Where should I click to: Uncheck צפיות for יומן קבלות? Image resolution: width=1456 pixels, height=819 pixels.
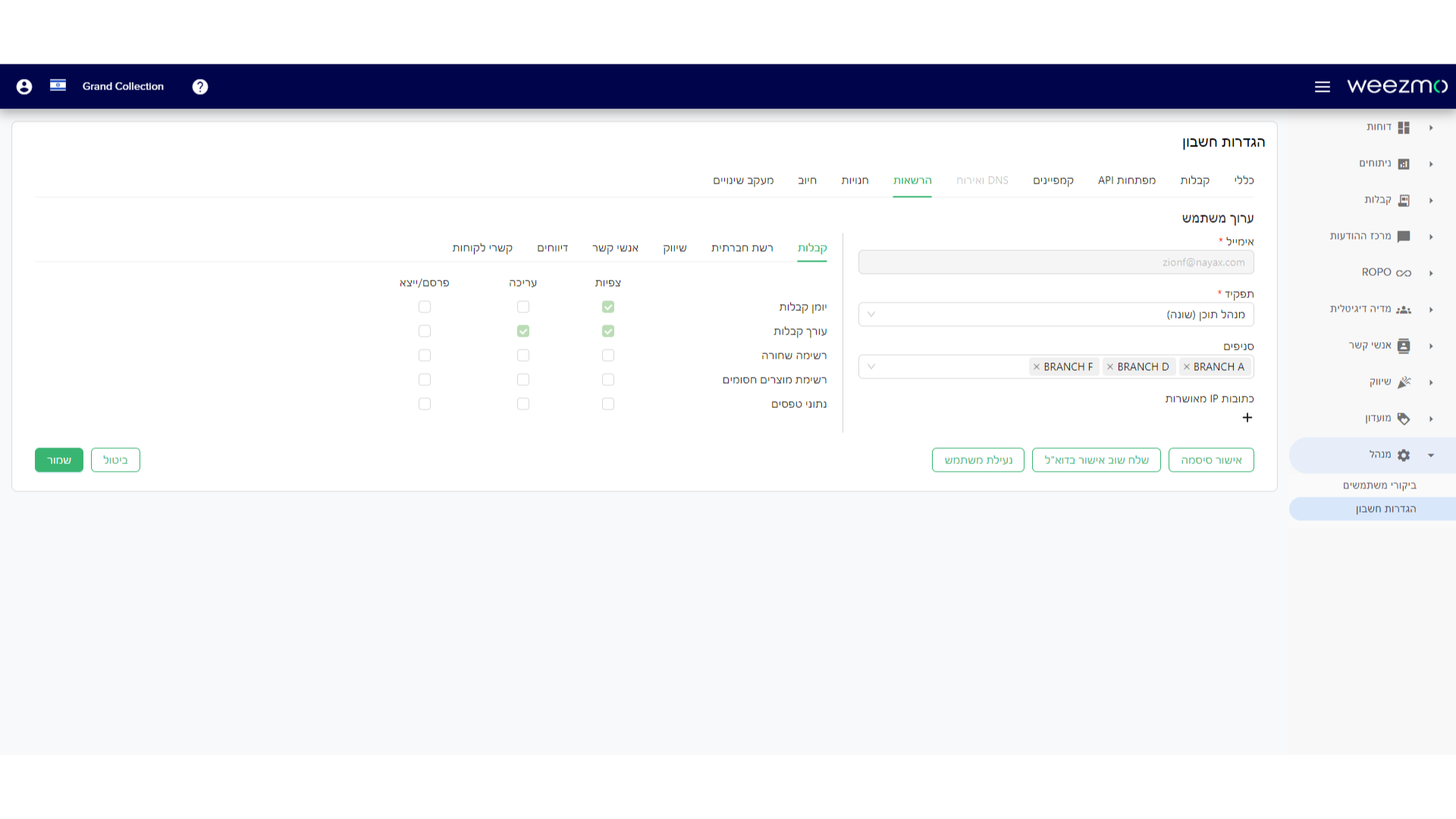pos(608,307)
